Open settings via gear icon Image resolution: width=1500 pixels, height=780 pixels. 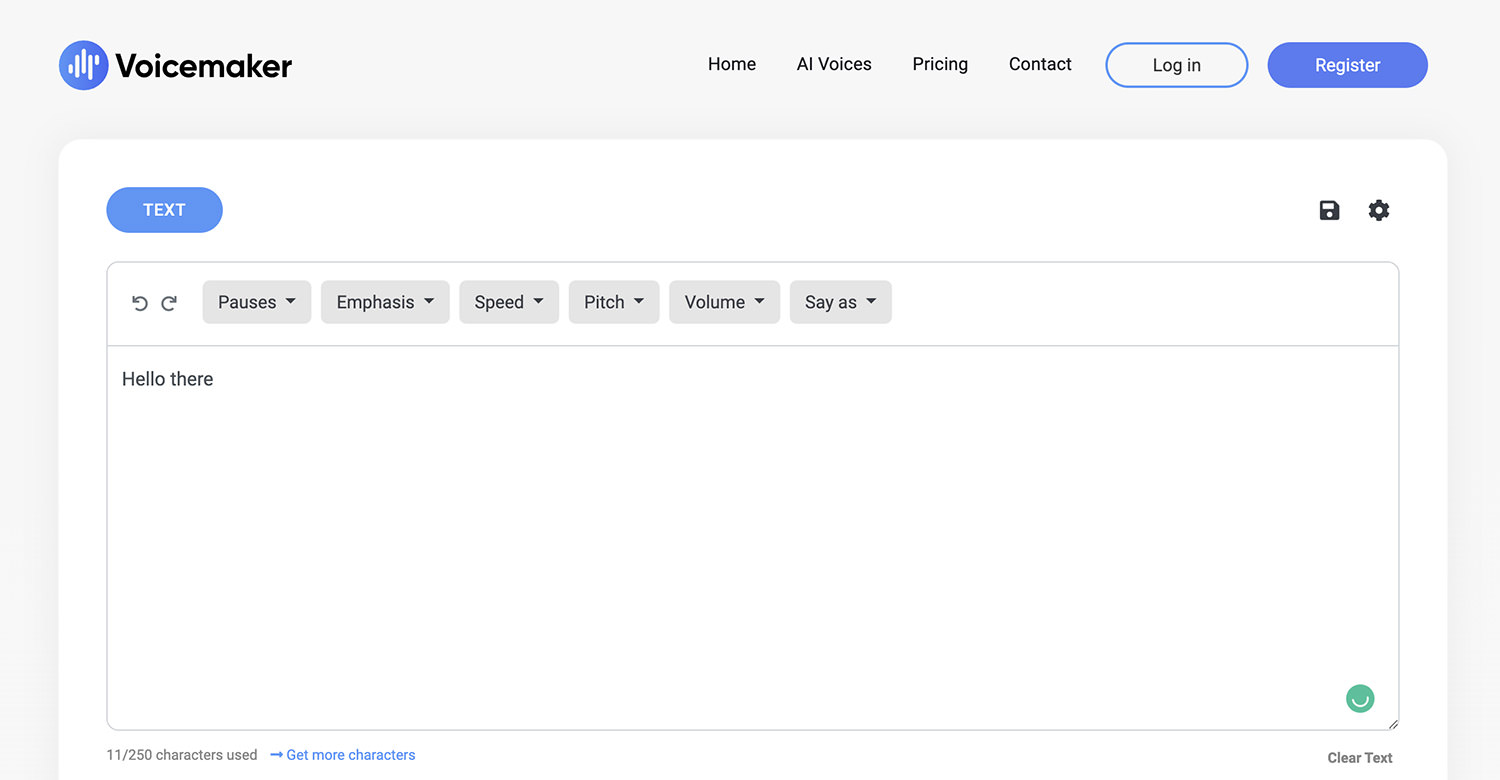[1379, 210]
